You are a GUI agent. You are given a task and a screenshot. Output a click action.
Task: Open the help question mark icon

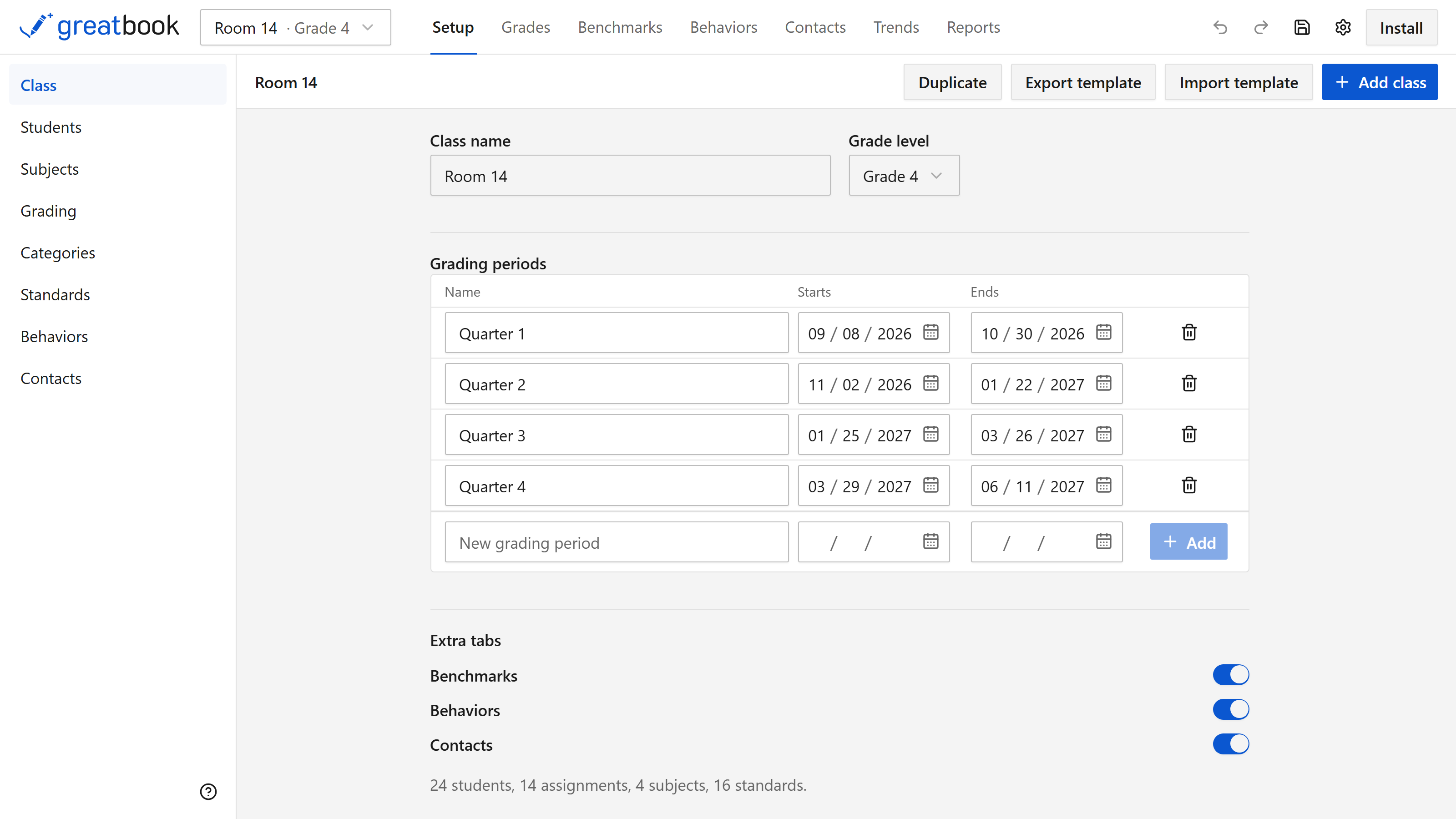pos(208,791)
